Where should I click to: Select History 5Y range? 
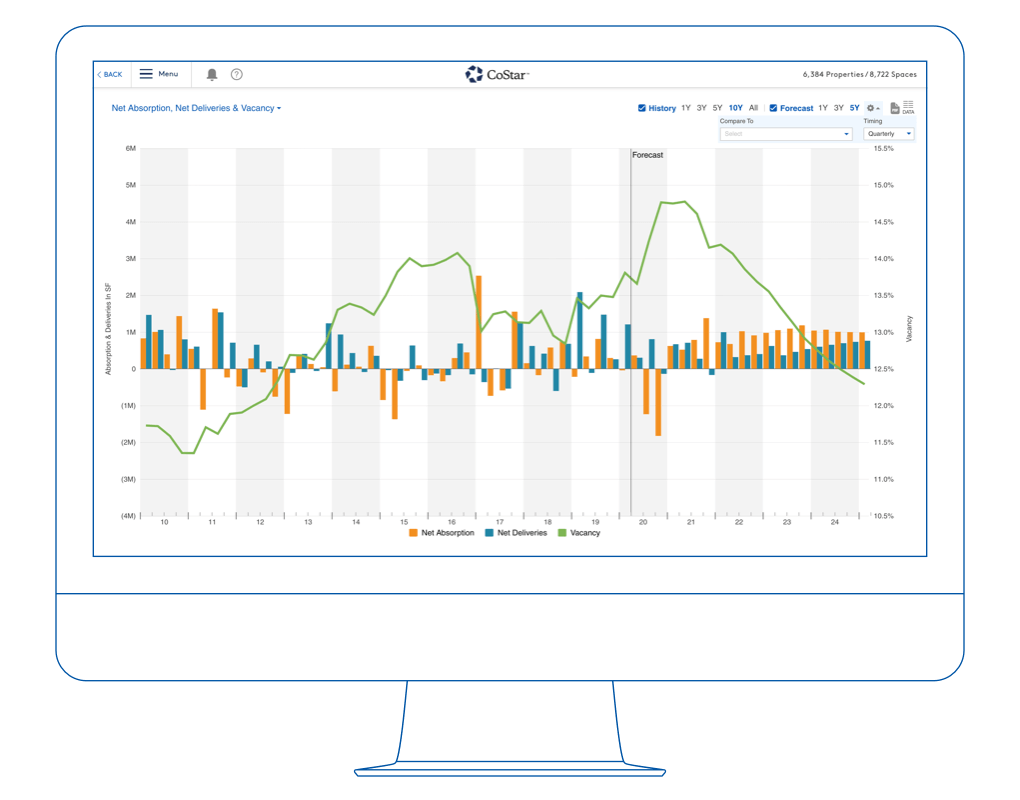click(x=717, y=108)
